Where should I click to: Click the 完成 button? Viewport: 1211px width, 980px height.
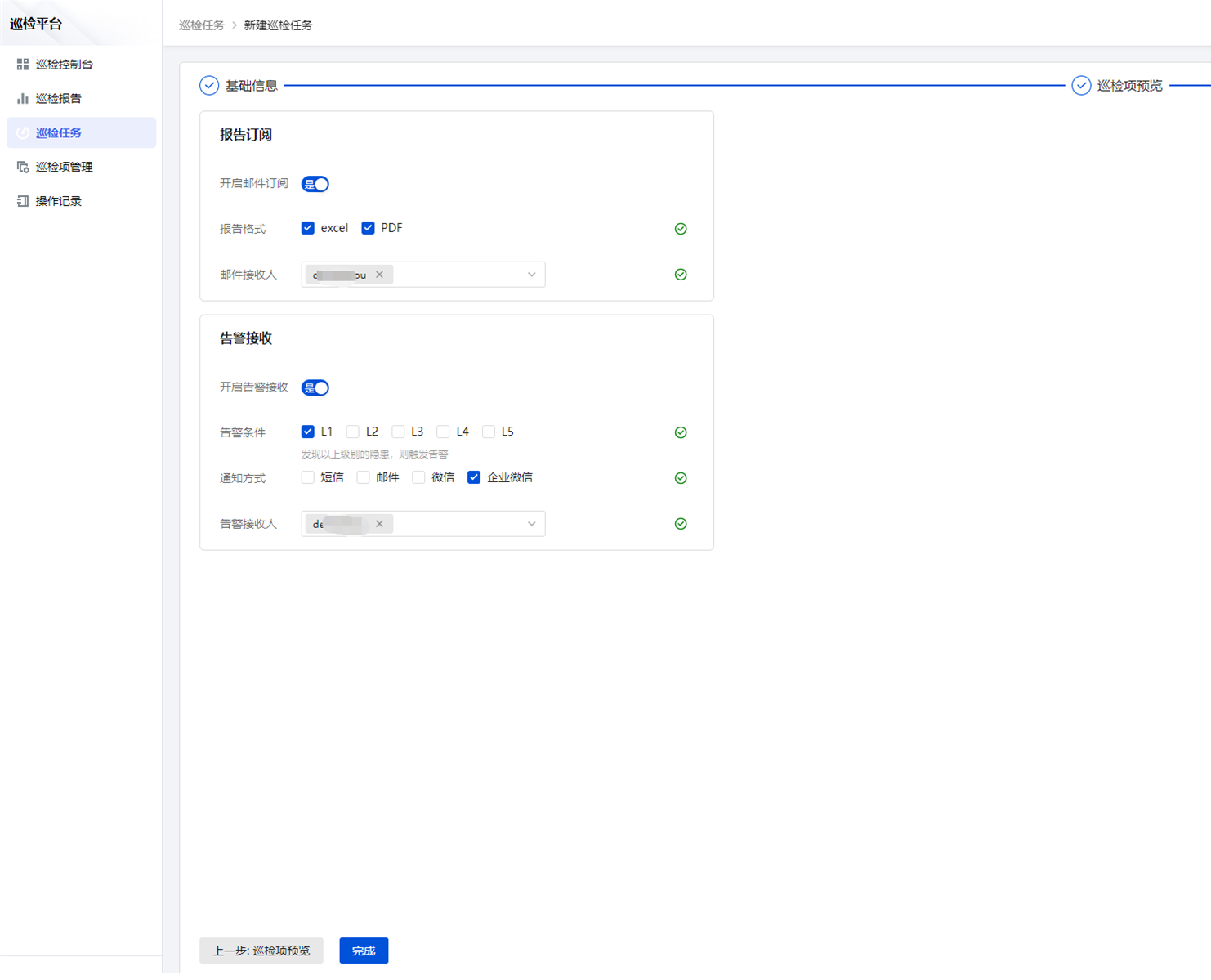(x=364, y=951)
